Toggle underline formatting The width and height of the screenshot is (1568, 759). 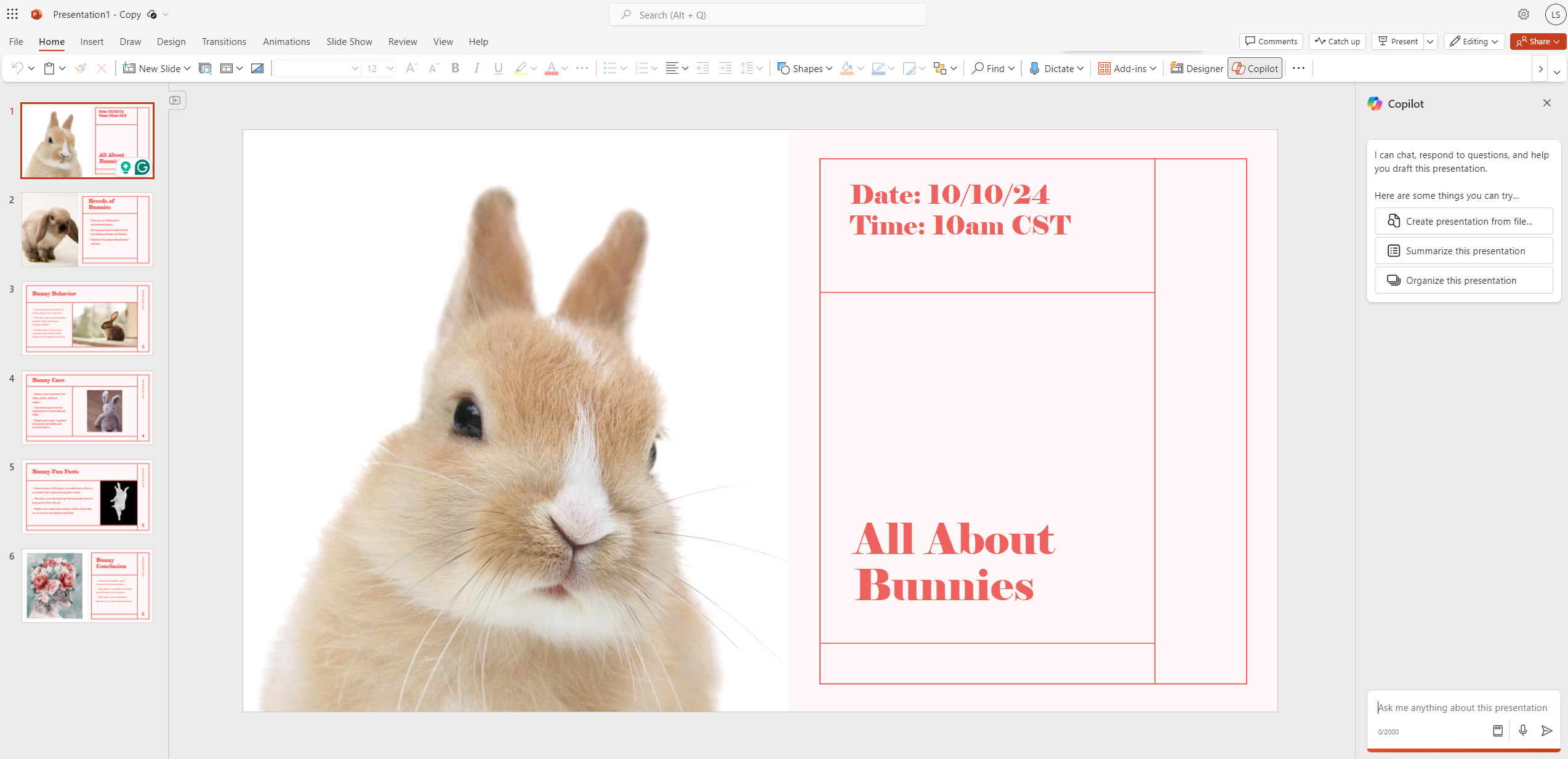point(497,68)
